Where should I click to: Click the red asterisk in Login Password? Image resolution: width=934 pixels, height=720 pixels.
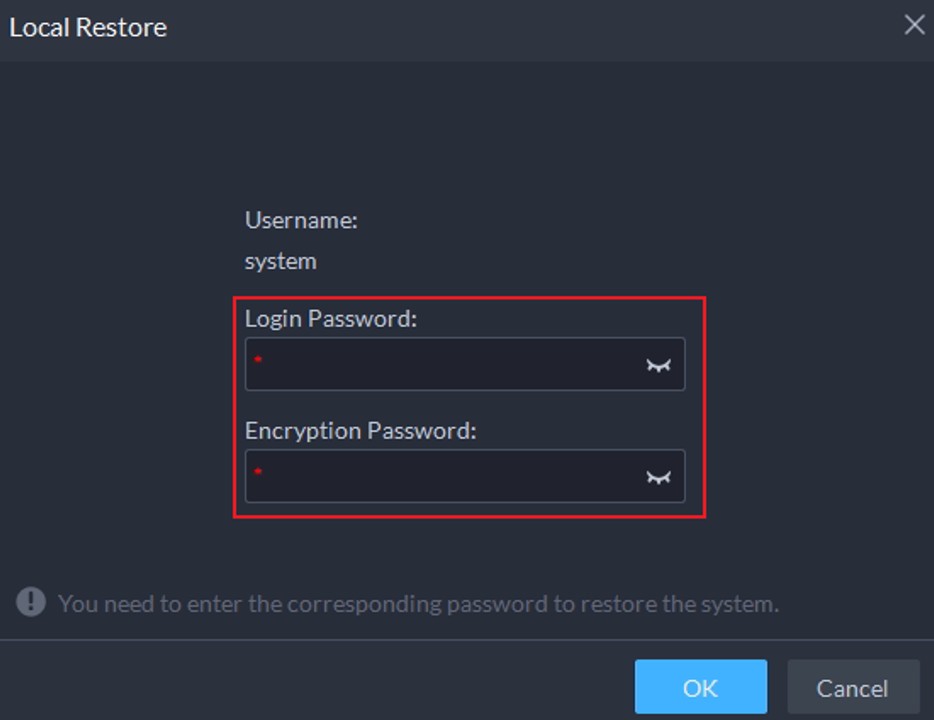[258, 360]
